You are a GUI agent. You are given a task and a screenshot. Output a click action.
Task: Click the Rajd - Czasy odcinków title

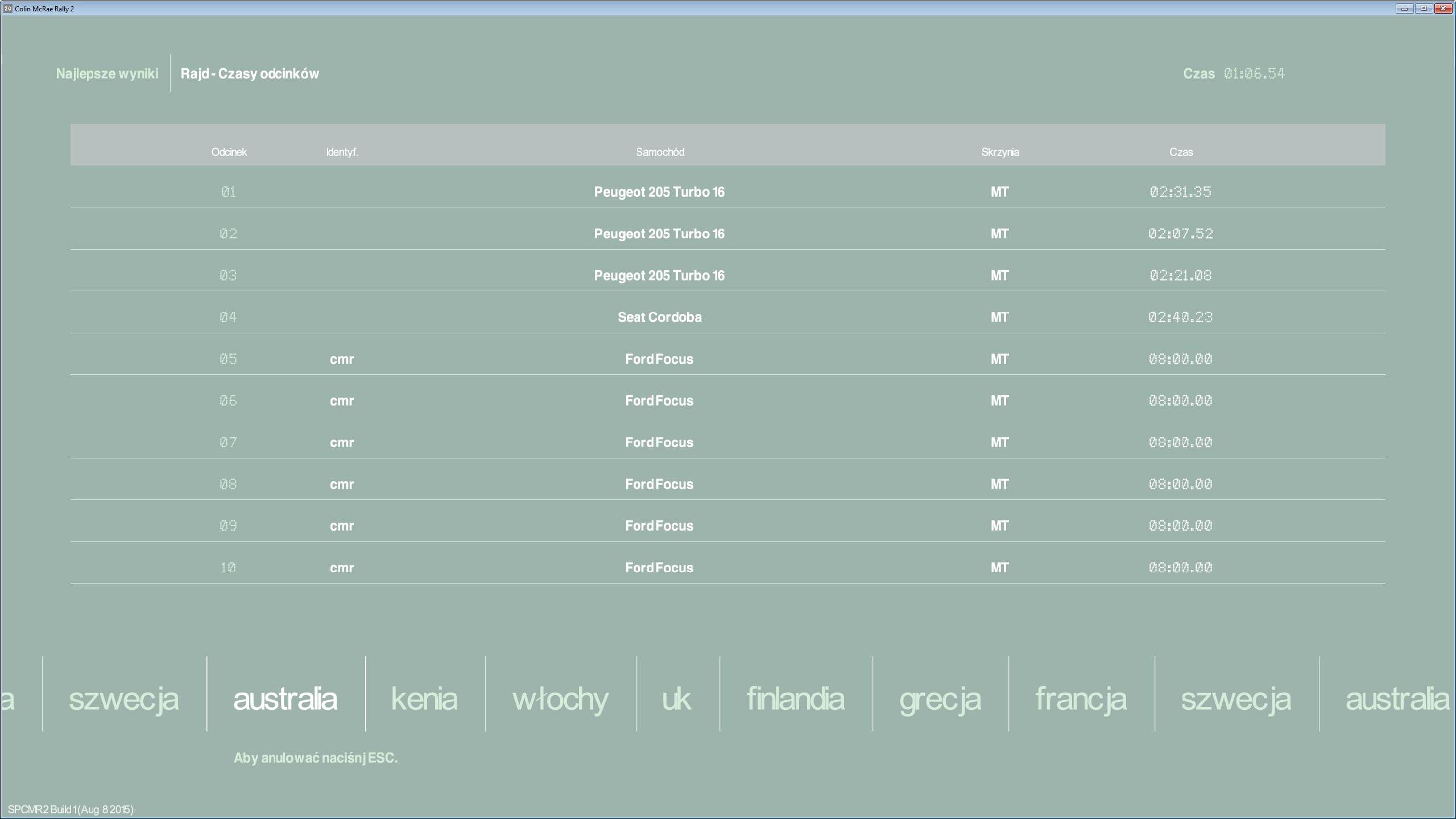(250, 73)
